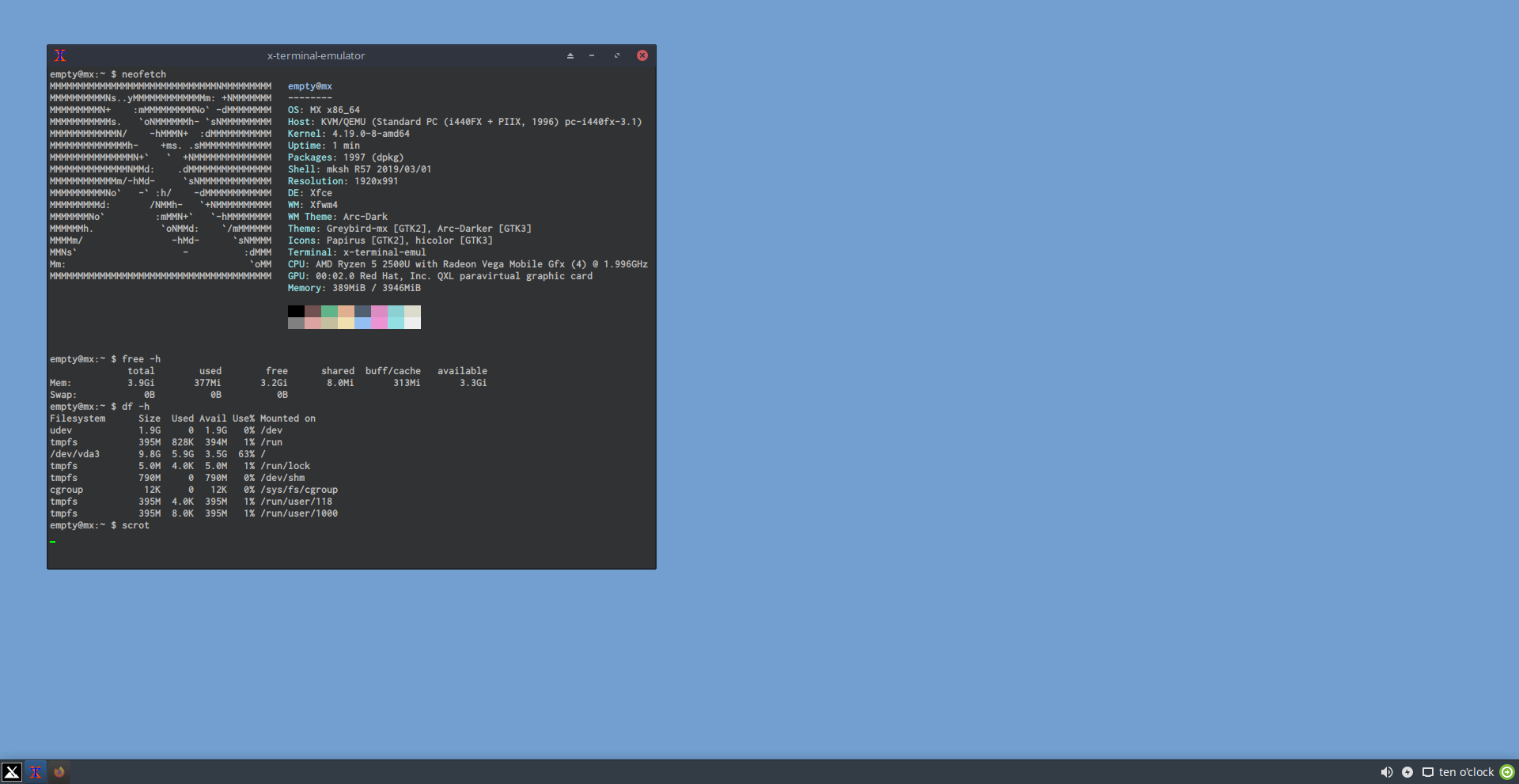Click the '3.3Gi' available memory value

(x=473, y=383)
